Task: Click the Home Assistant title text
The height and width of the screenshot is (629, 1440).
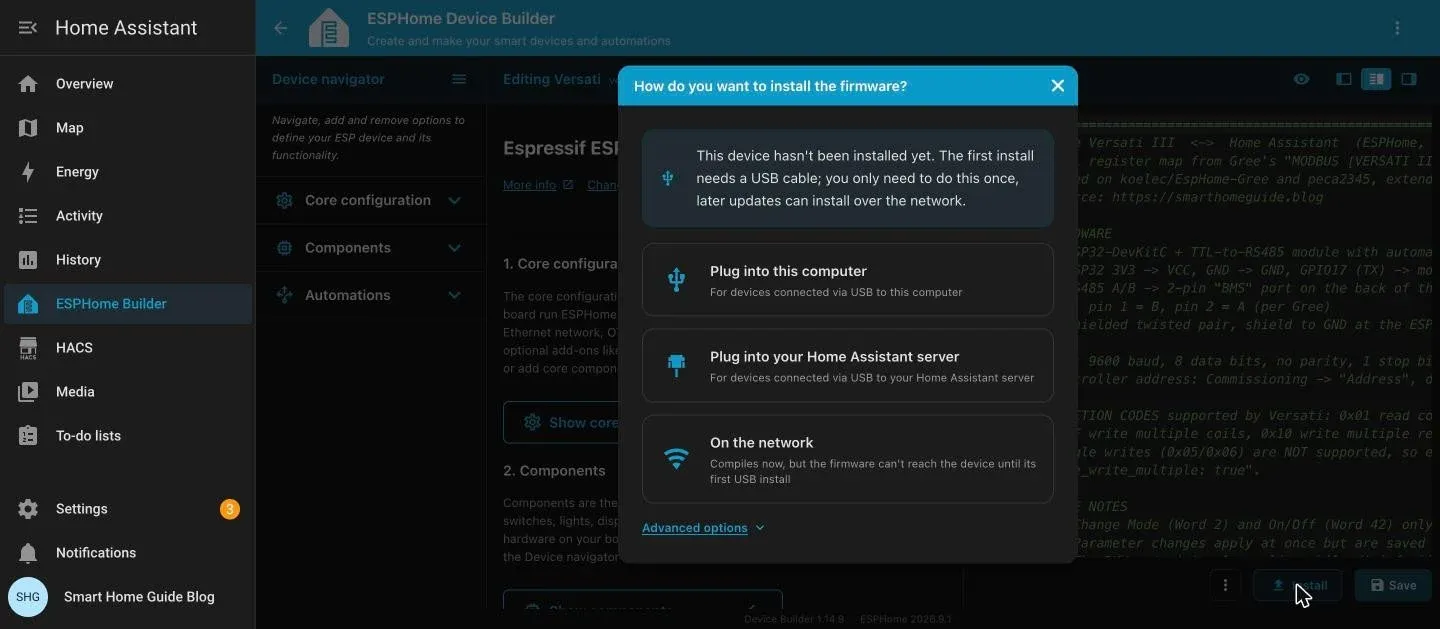Action: [x=126, y=28]
